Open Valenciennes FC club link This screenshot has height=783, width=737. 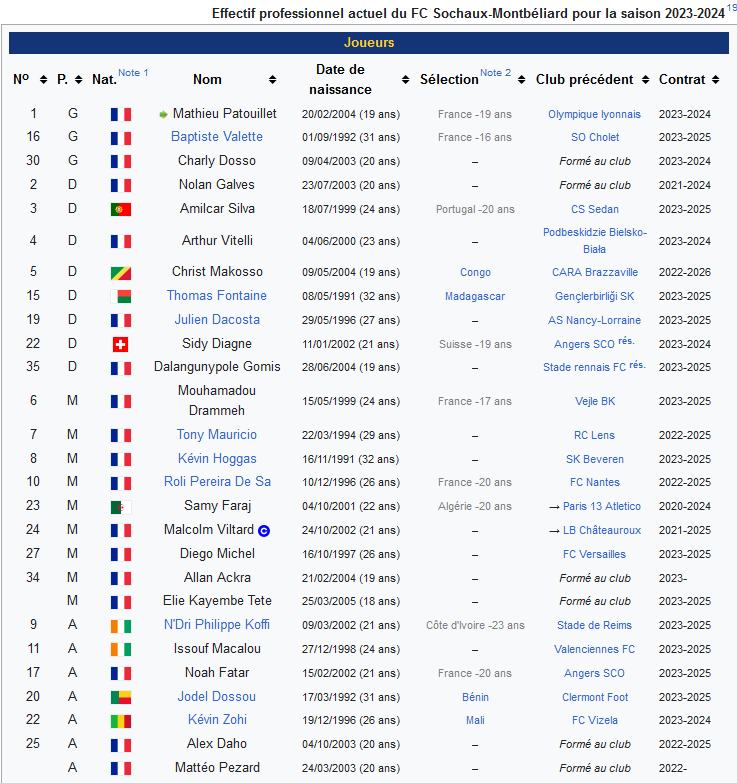[x=594, y=649]
